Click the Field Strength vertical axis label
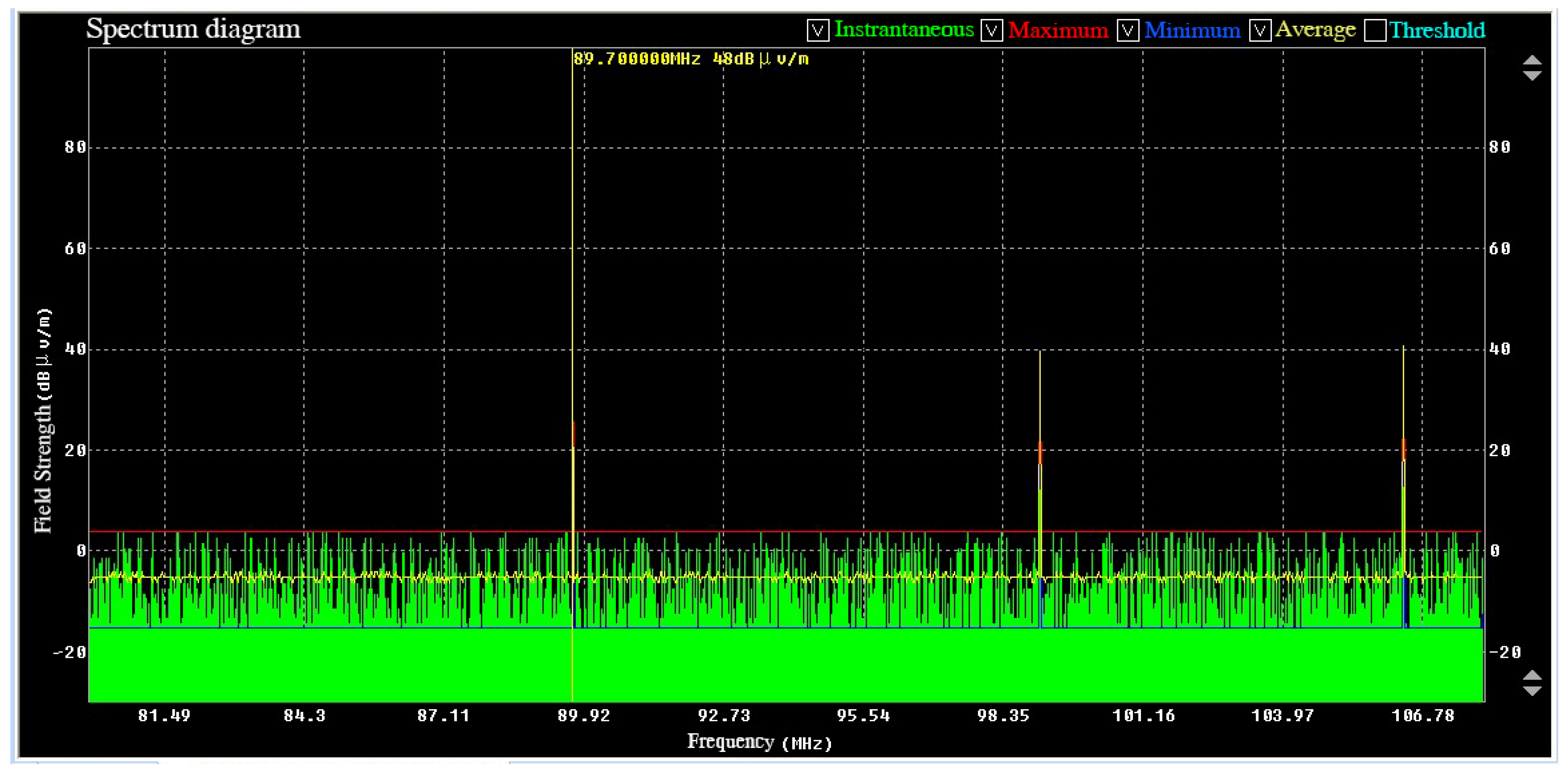1568x773 pixels. pyautogui.click(x=43, y=420)
